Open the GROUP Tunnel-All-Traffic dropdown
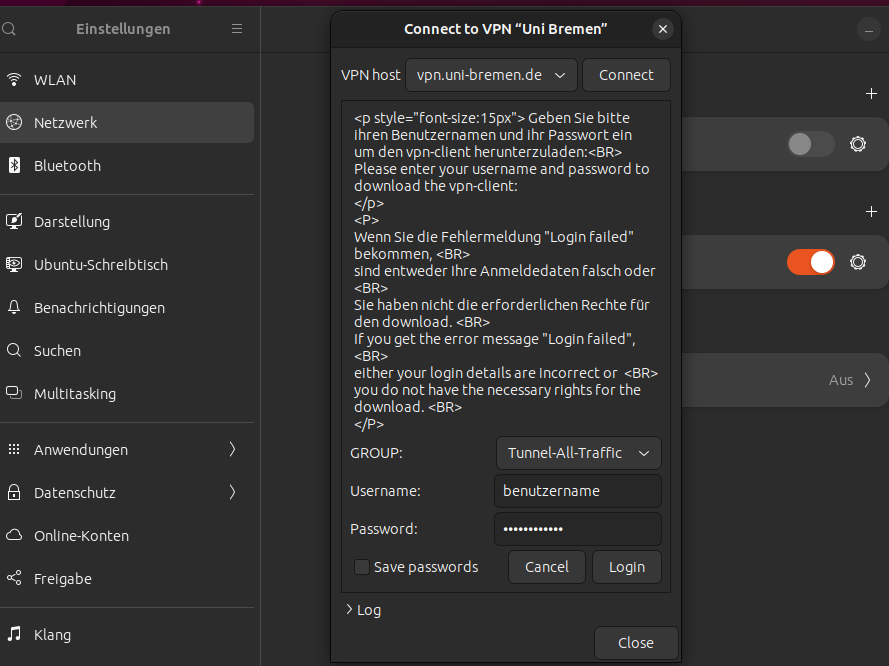889x666 pixels. click(x=578, y=453)
